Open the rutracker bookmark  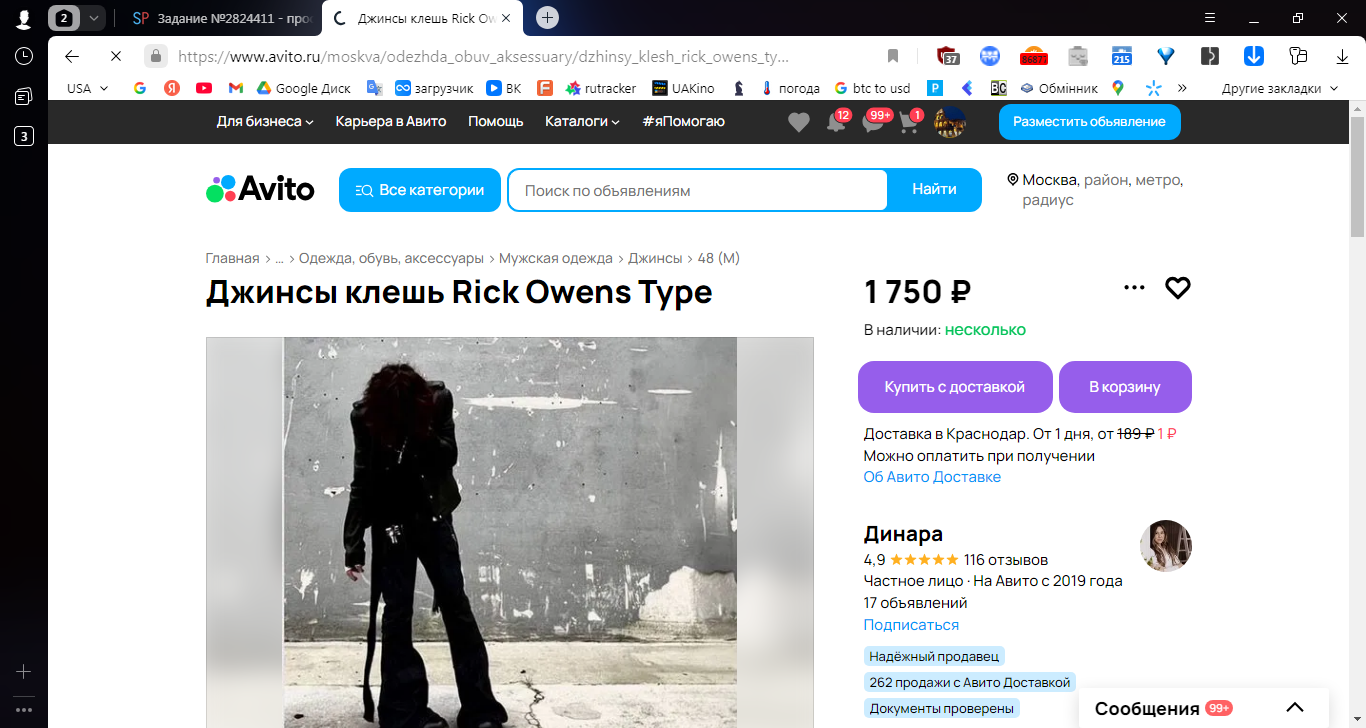tap(600, 88)
